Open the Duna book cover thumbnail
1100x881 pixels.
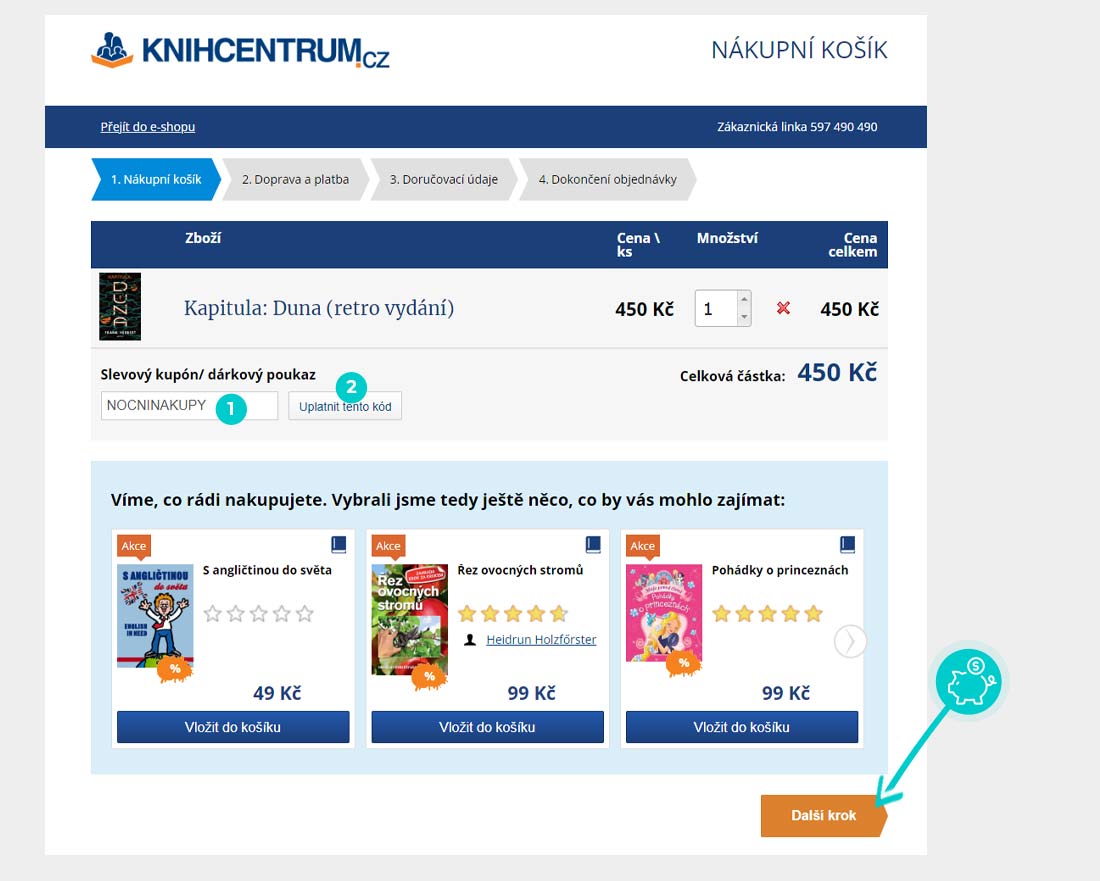[120, 307]
